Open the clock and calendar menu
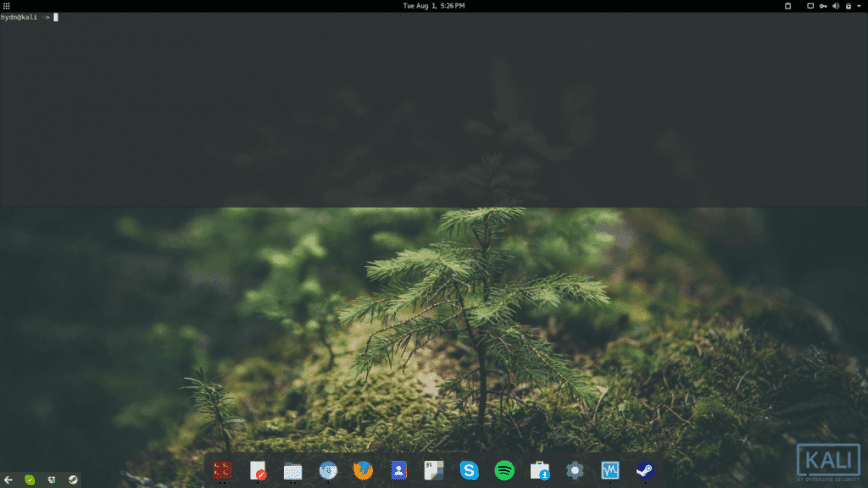Image resolution: width=868 pixels, height=488 pixels. 433,6
